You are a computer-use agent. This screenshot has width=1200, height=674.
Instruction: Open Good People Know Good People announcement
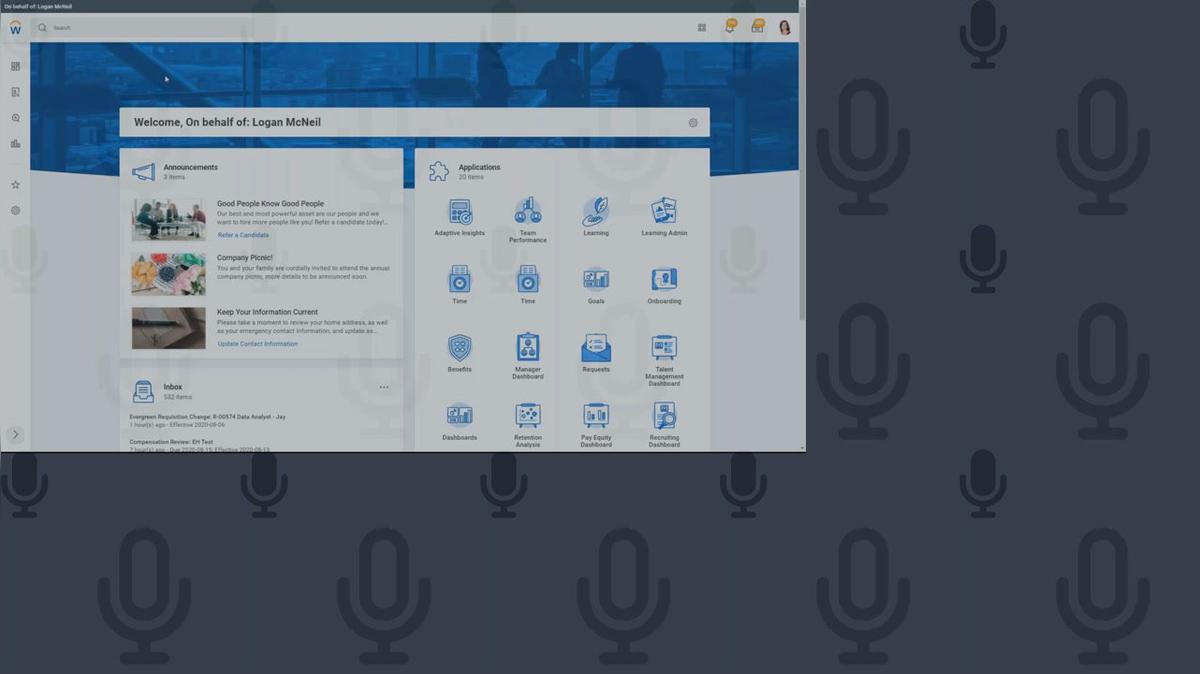pyautogui.click(x=271, y=204)
